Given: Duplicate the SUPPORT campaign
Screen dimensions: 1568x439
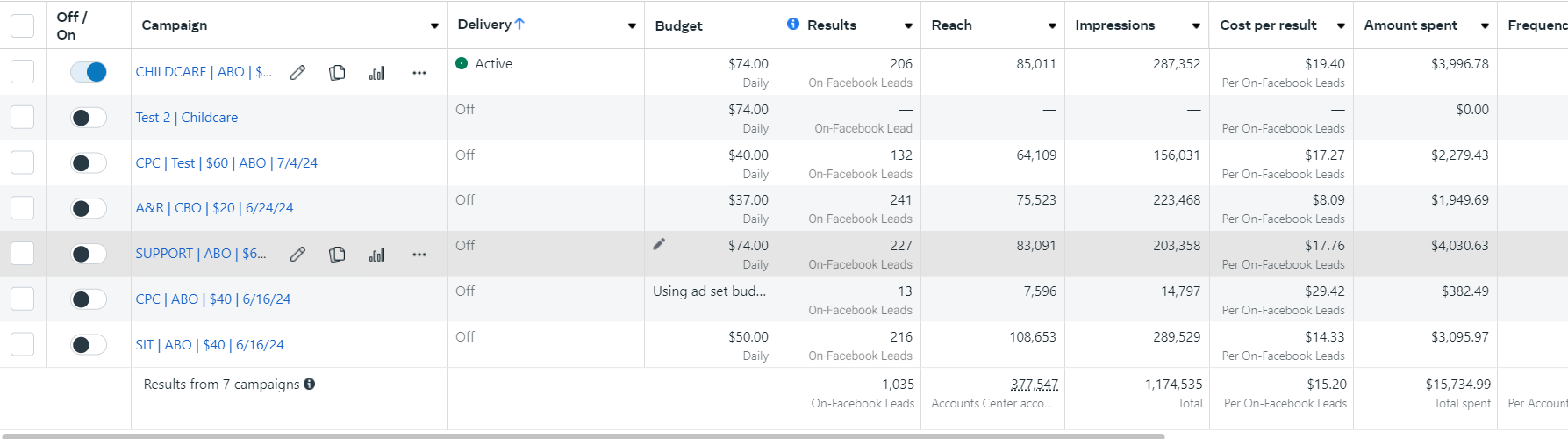Looking at the screenshot, I should (337, 254).
